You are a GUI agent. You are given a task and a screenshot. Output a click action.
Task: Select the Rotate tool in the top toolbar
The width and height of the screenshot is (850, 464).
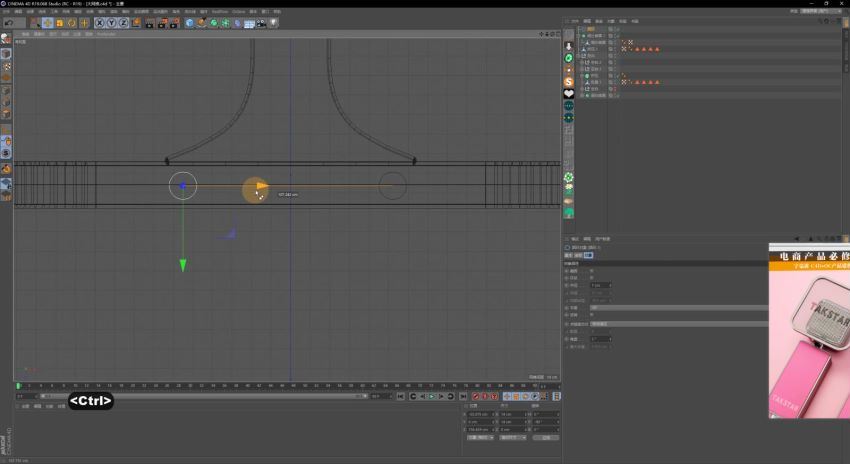72,23
